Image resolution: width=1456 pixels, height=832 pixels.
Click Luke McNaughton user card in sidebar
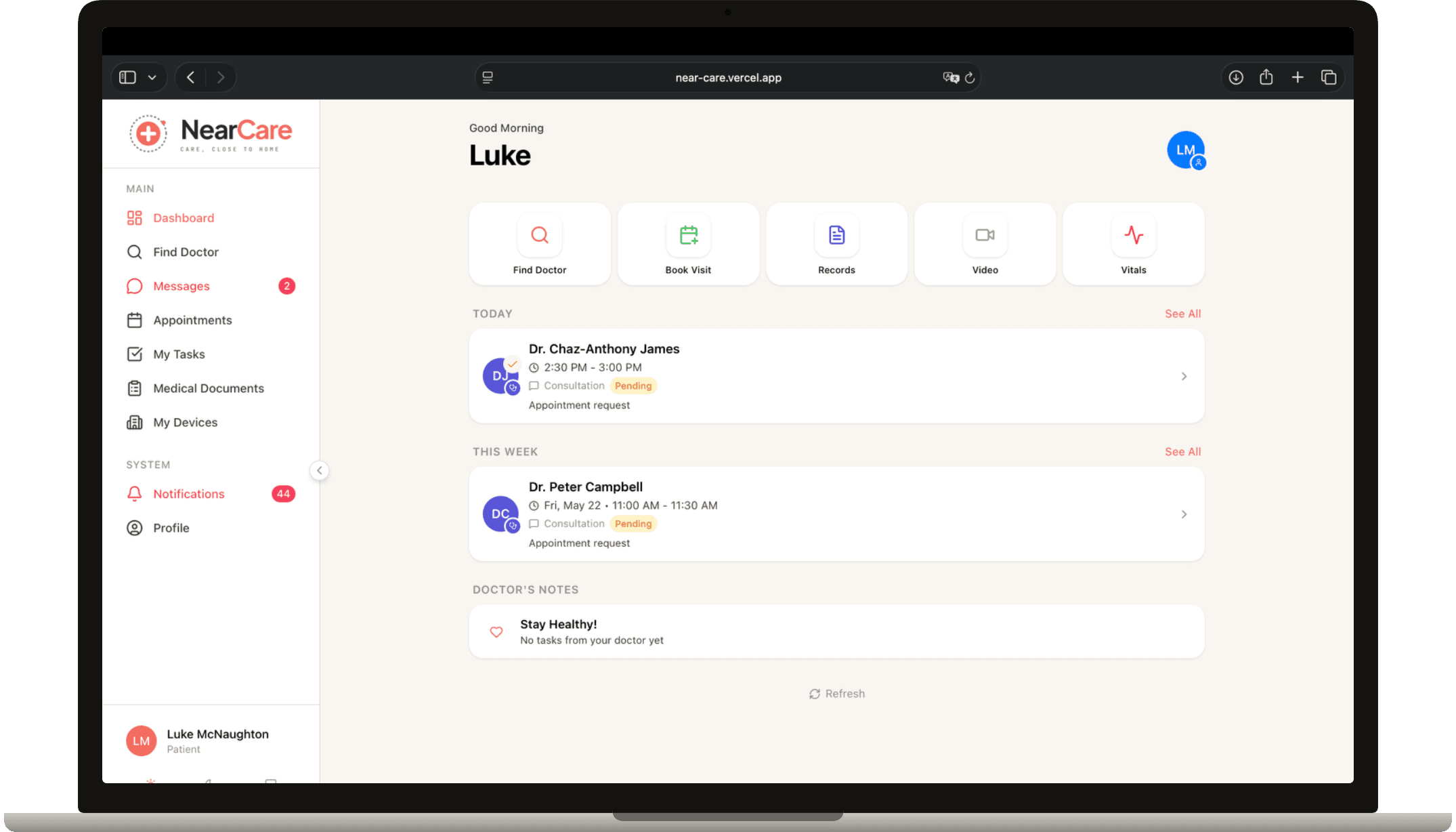[211, 741]
